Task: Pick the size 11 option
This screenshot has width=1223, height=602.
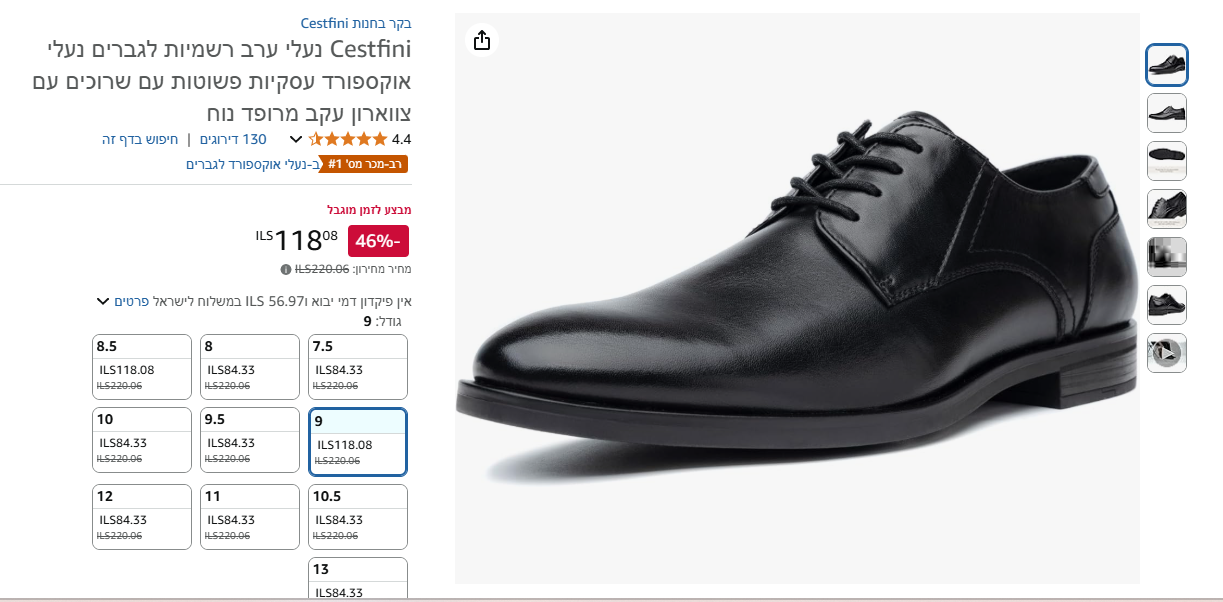Action: (249, 517)
